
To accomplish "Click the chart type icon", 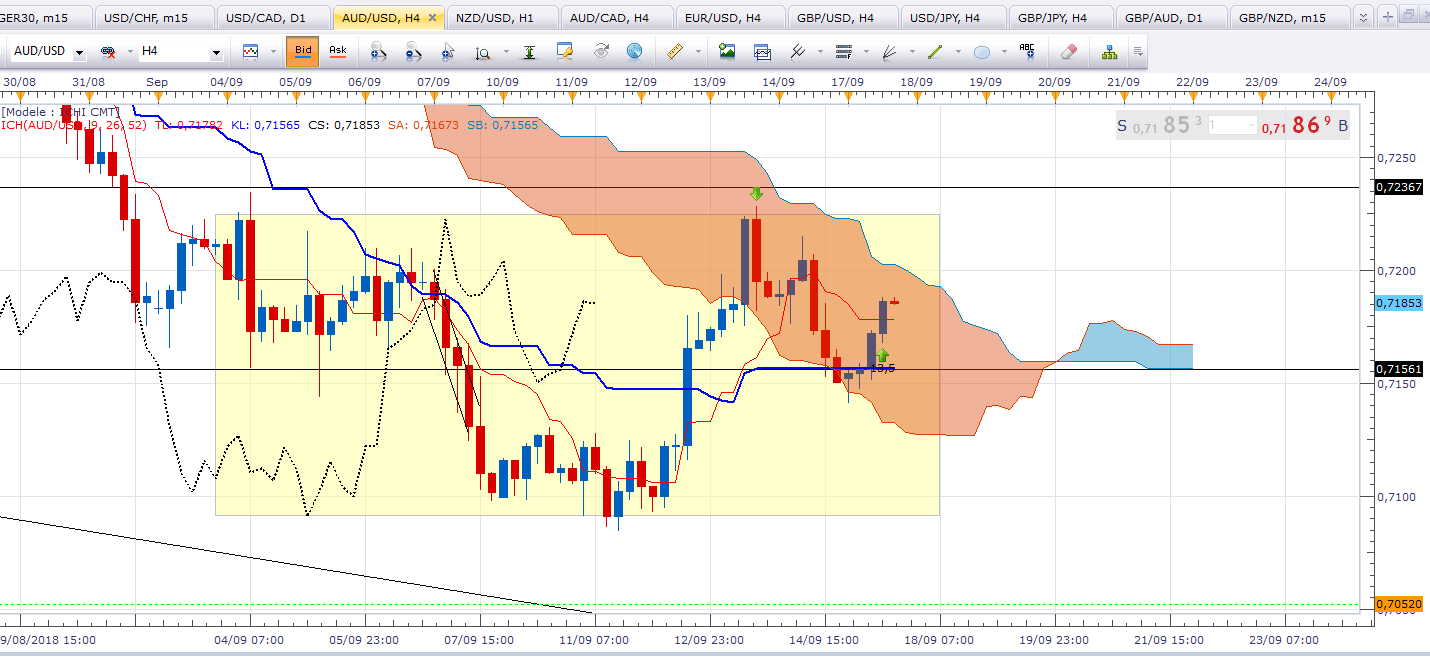I will [x=250, y=51].
